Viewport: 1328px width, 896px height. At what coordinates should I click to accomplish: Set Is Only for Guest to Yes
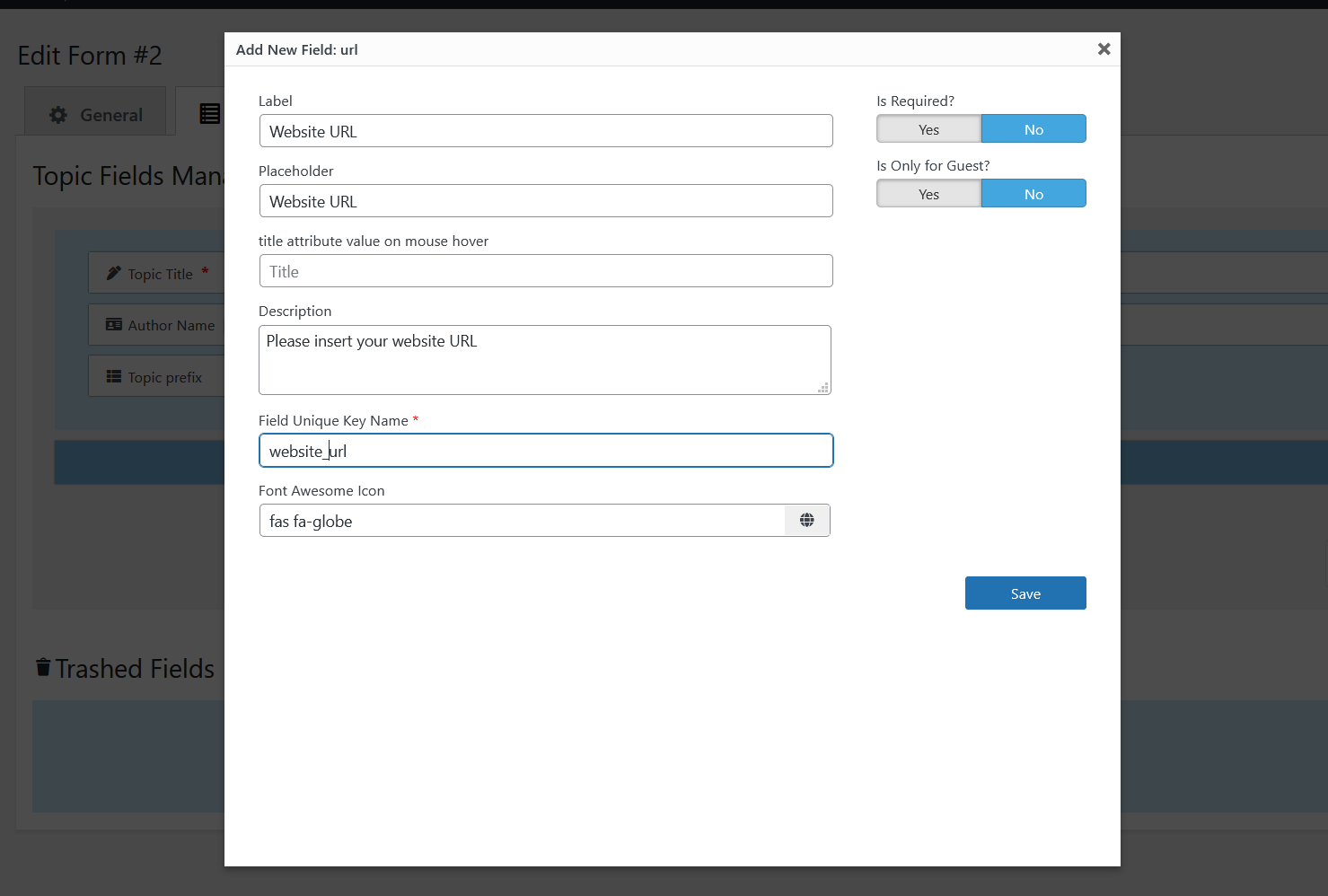point(928,194)
